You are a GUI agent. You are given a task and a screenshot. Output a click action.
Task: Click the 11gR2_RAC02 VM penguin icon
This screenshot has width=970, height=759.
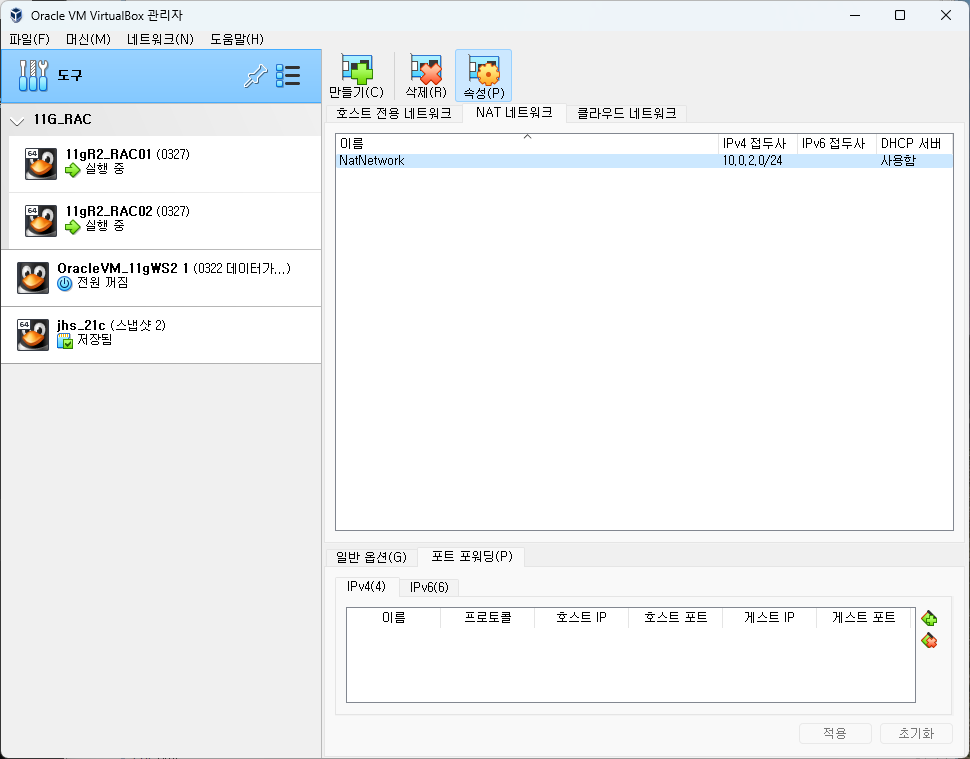tap(41, 221)
